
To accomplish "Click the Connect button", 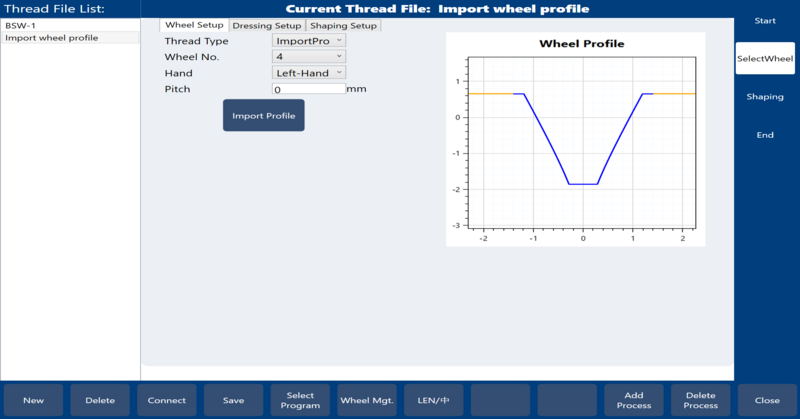I will (x=166, y=400).
